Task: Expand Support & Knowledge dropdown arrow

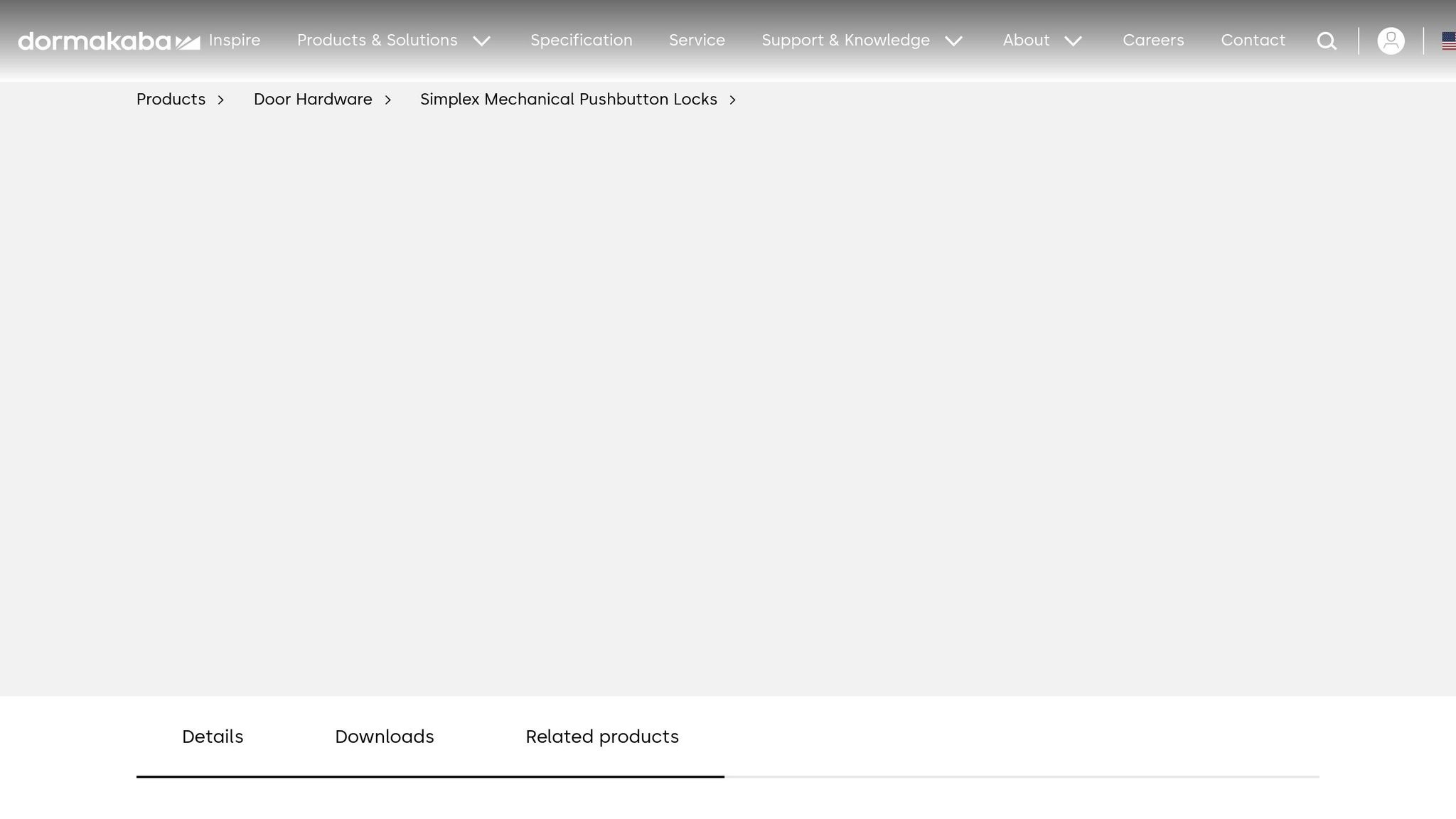Action: pos(954,41)
